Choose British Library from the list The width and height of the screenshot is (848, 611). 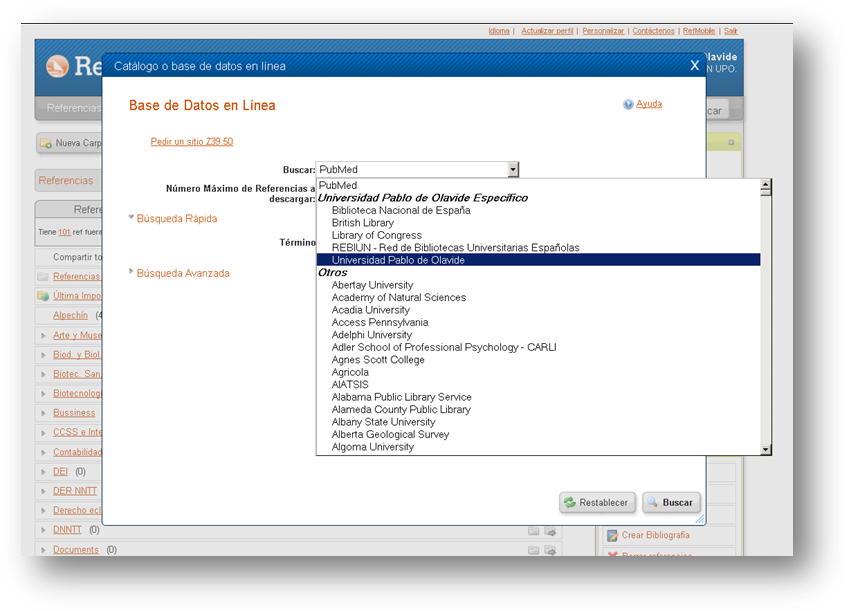coord(538,223)
